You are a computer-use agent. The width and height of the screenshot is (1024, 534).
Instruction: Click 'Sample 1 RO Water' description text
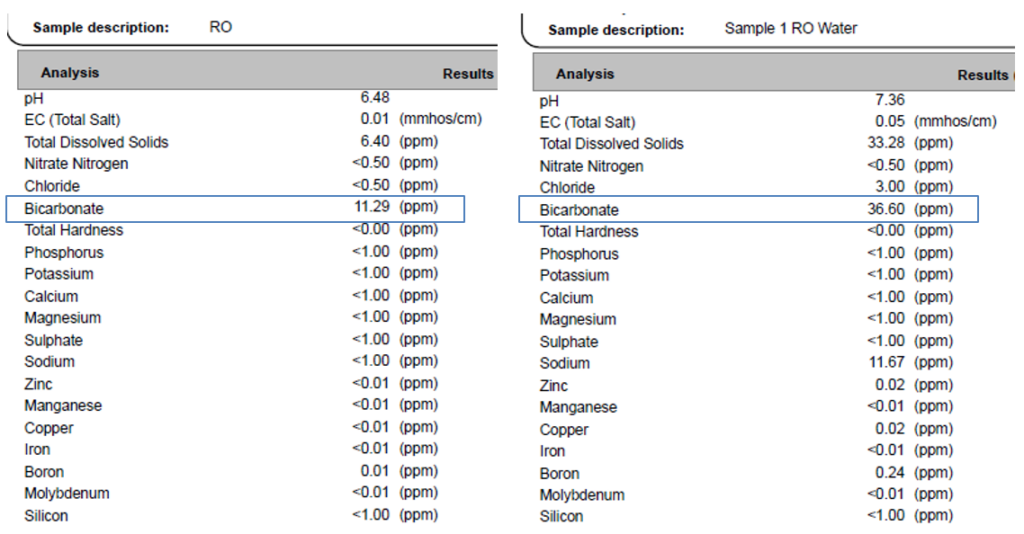[790, 28]
